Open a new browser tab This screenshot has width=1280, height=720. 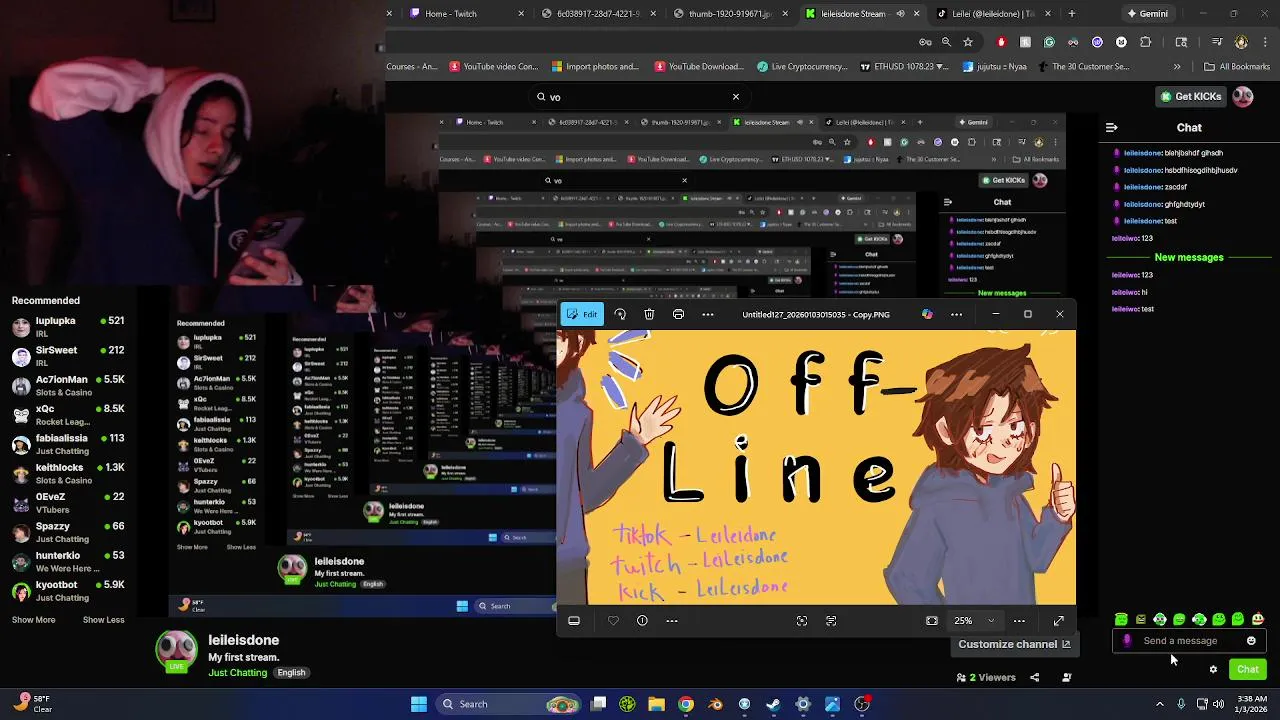pos(1071,14)
